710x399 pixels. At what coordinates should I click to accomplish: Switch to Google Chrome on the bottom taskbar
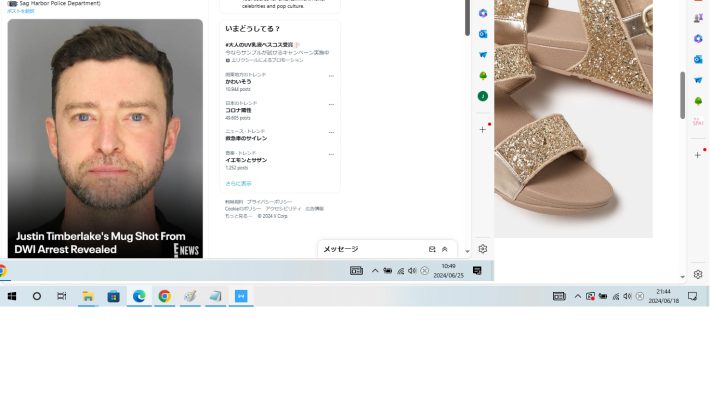164,296
